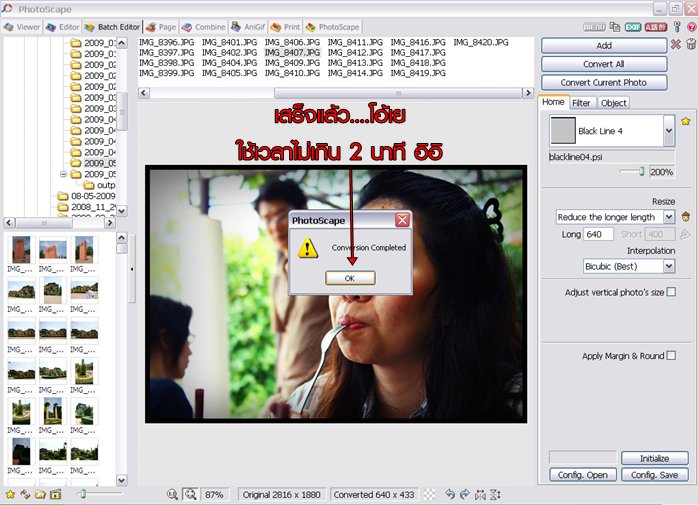This screenshot has width=698, height=505.
Task: Close the Conversion Completed dialog with X
Action: 402,220
